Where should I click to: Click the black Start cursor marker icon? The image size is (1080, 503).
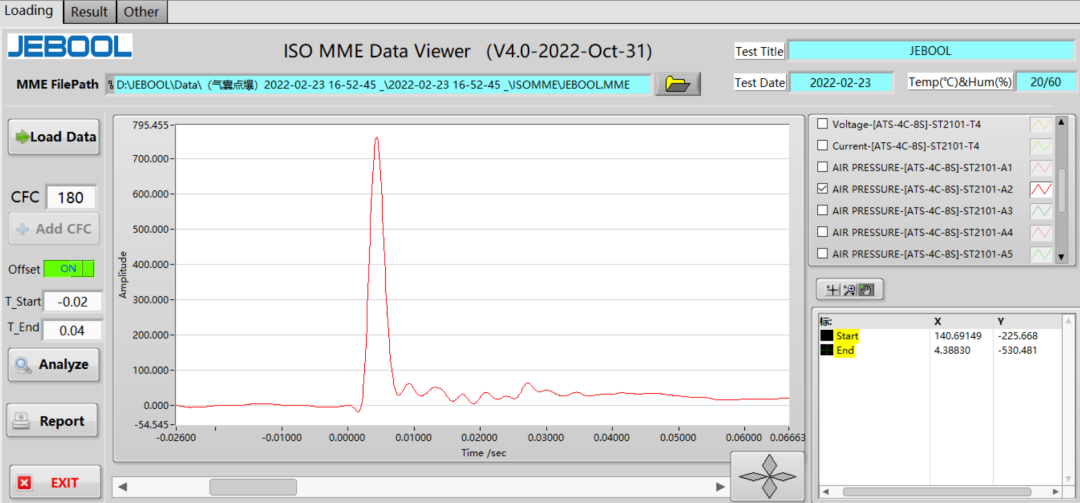coord(826,336)
